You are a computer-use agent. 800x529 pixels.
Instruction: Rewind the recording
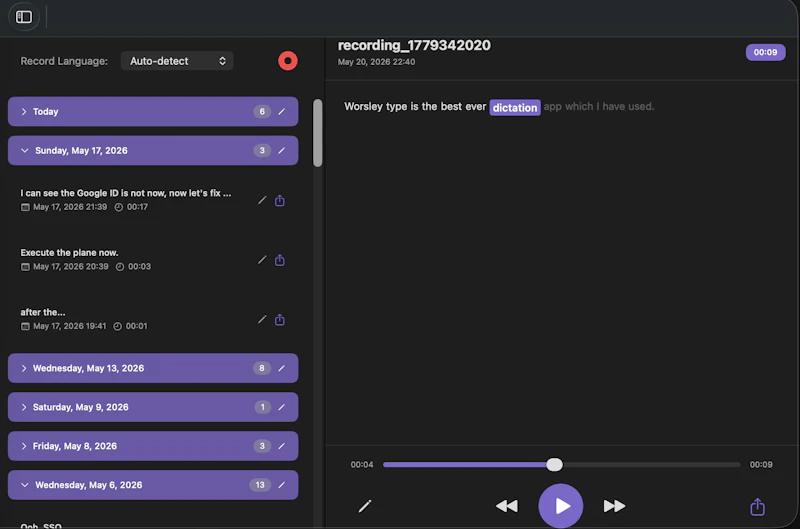(507, 506)
